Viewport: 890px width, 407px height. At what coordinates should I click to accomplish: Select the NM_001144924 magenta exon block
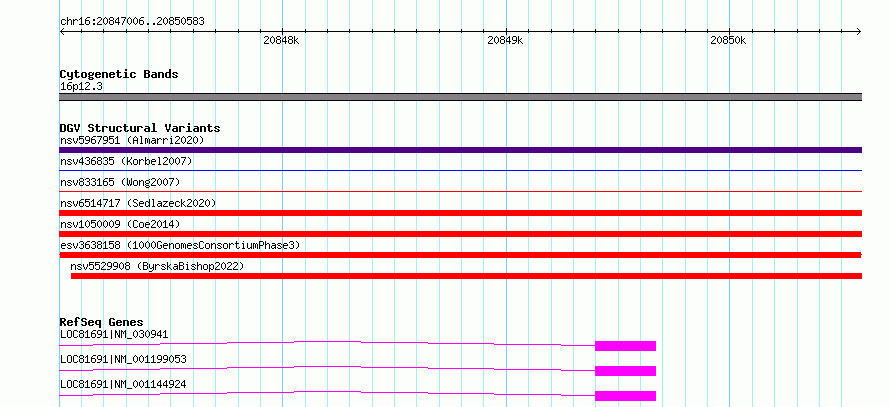pos(625,396)
